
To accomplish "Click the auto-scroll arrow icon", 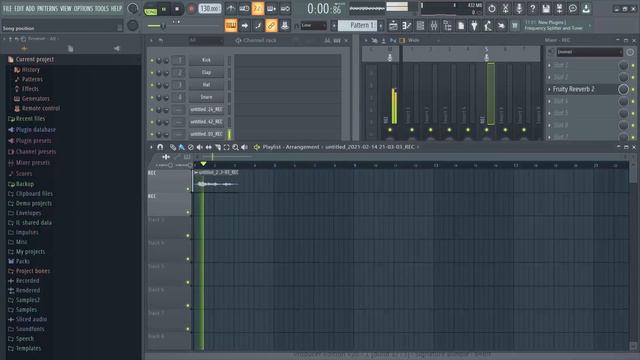I will click(244, 25).
